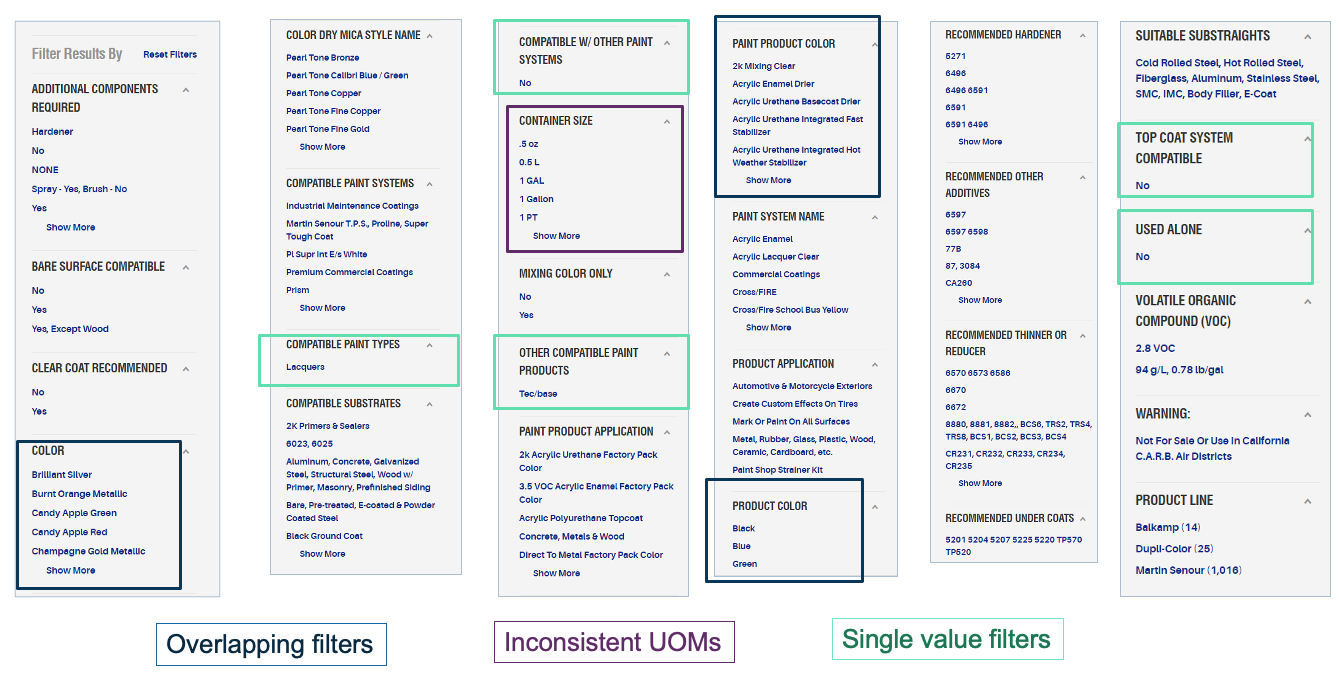Collapse the PRODUCT LINE section
This screenshot has width=1339, height=674.
pyautogui.click(x=1308, y=499)
